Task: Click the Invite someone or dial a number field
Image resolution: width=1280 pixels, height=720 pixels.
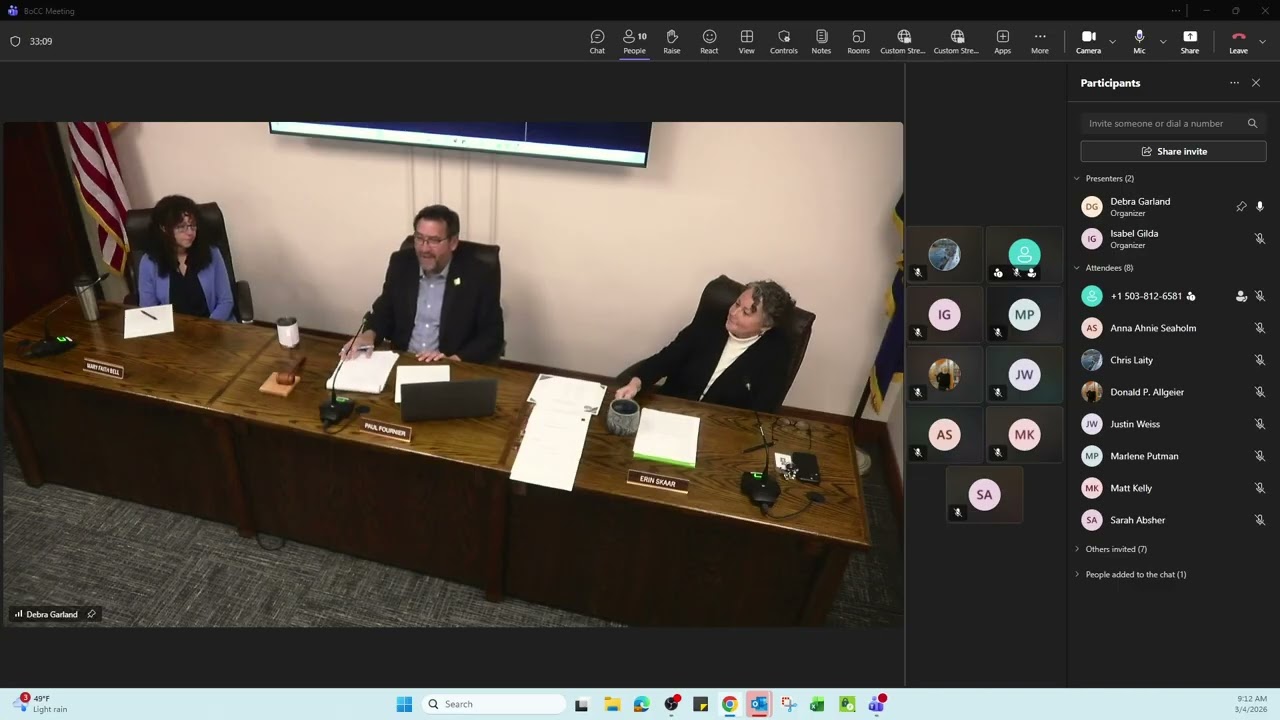Action: pyautogui.click(x=1173, y=123)
